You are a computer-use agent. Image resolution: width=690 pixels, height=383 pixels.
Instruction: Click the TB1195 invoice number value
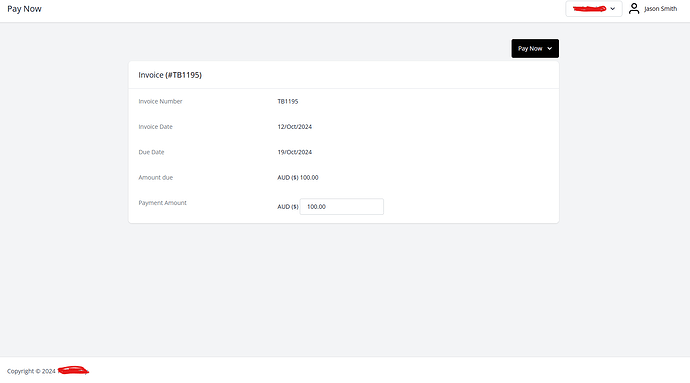[288, 101]
